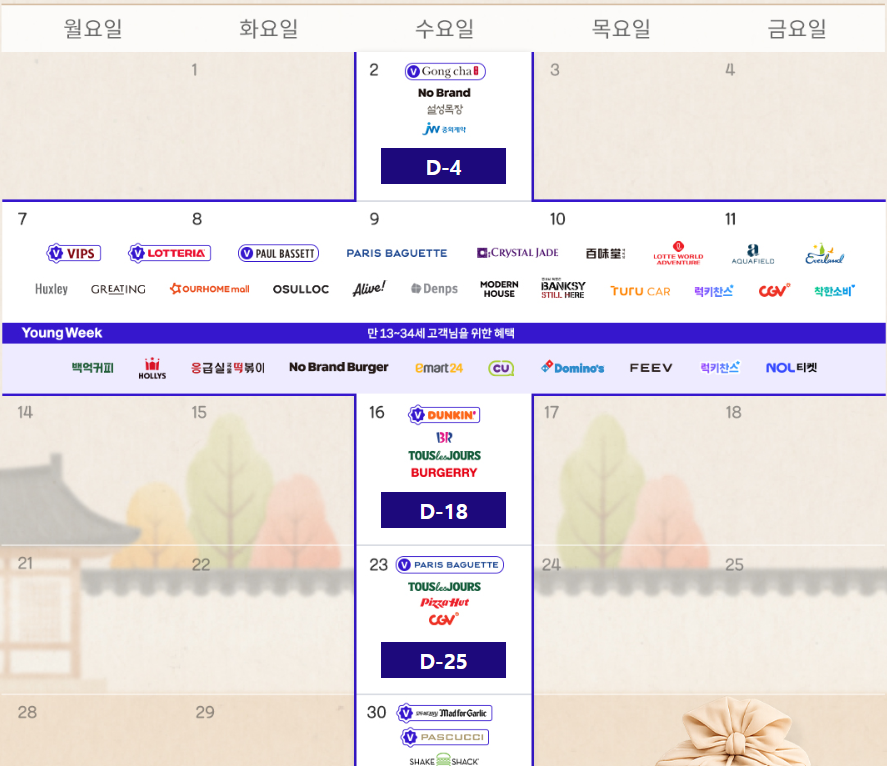Click the Denps logo
Viewport: 887px width, 766px height.
point(434,289)
